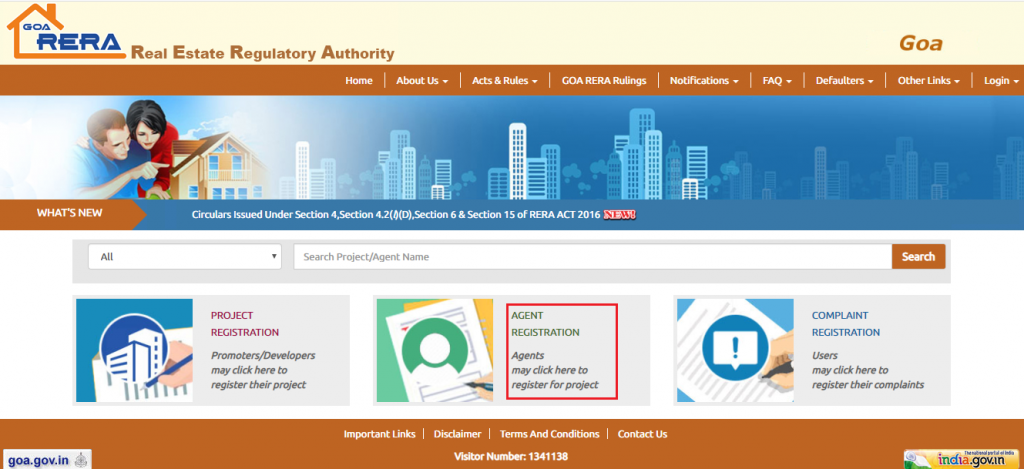Click the 'Goa' header text
Screen dimensions: 1024x469
point(921,43)
